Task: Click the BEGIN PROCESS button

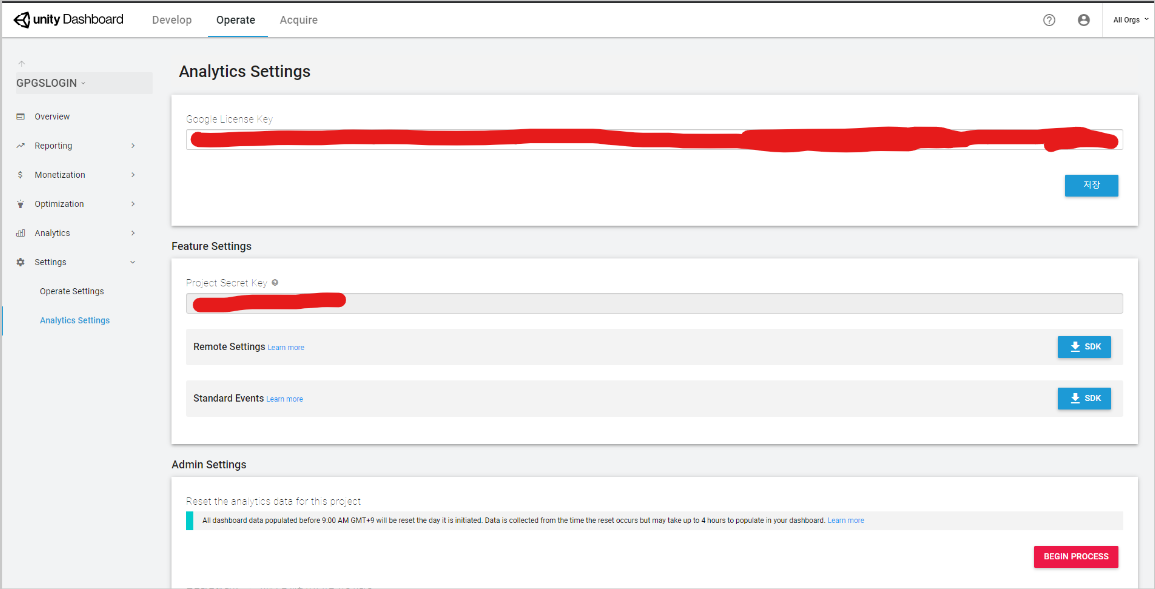Action: [1076, 557]
